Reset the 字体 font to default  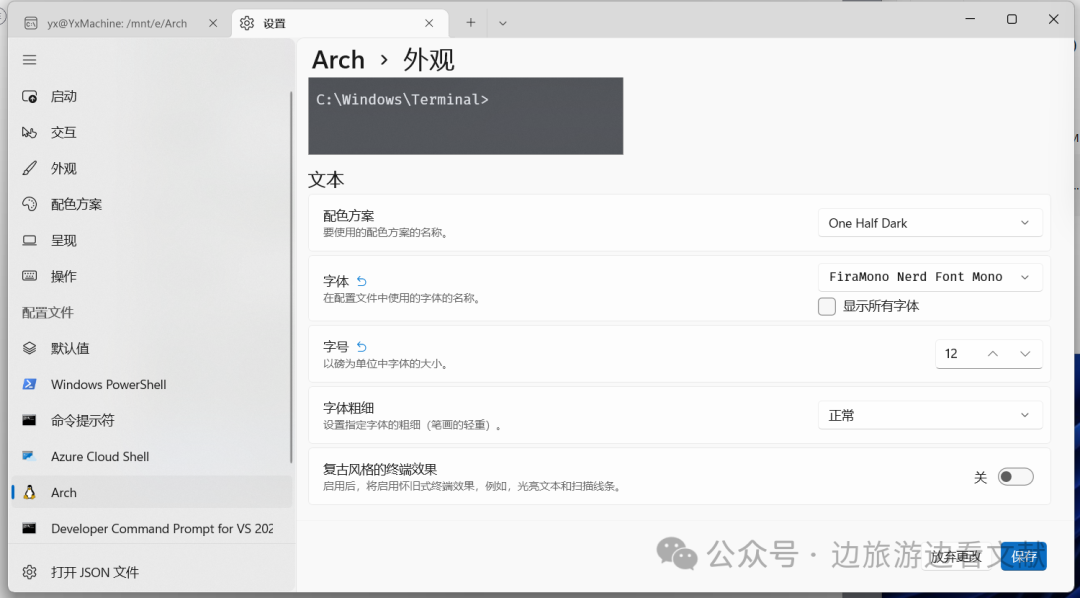click(x=362, y=281)
